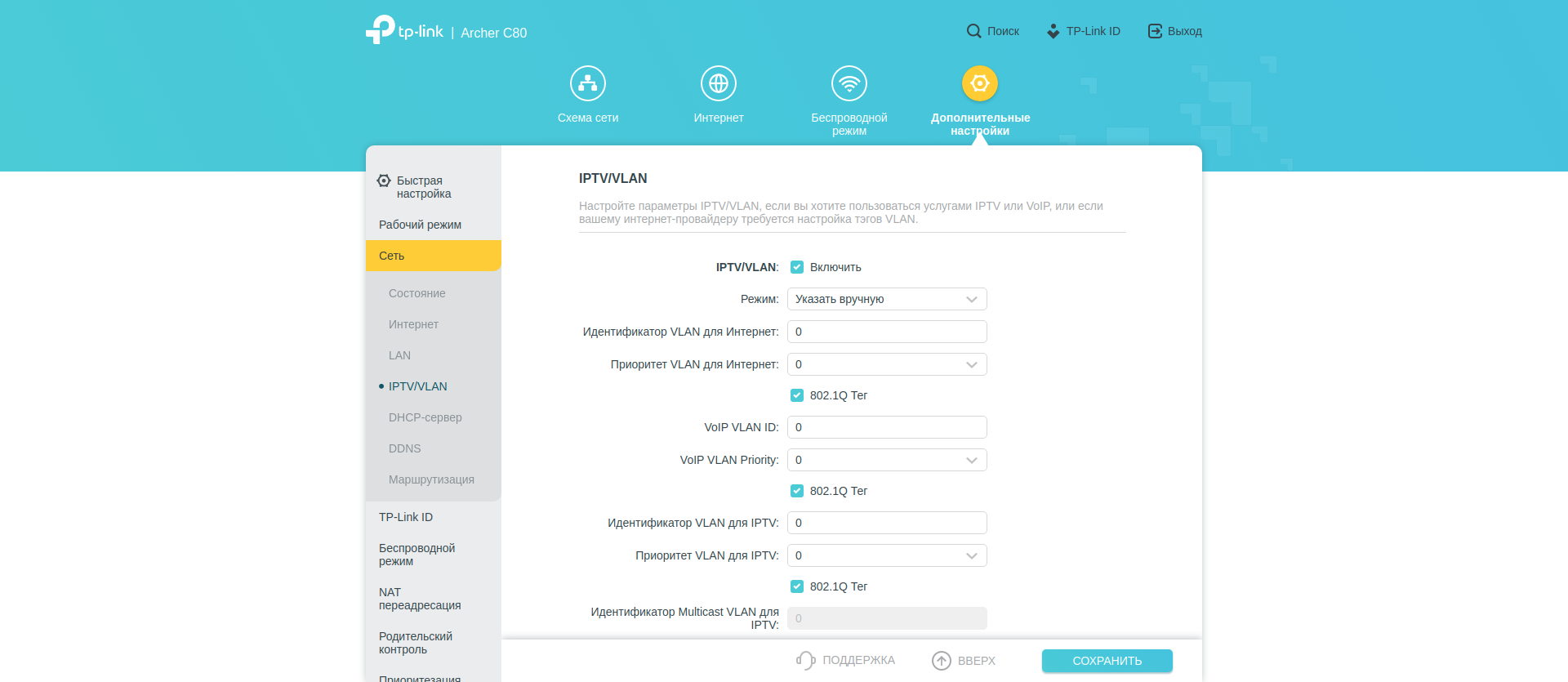The width and height of the screenshot is (1568, 682).
Task: Expand the VoIP VLAN Priority dropdown
Action: coord(887,460)
